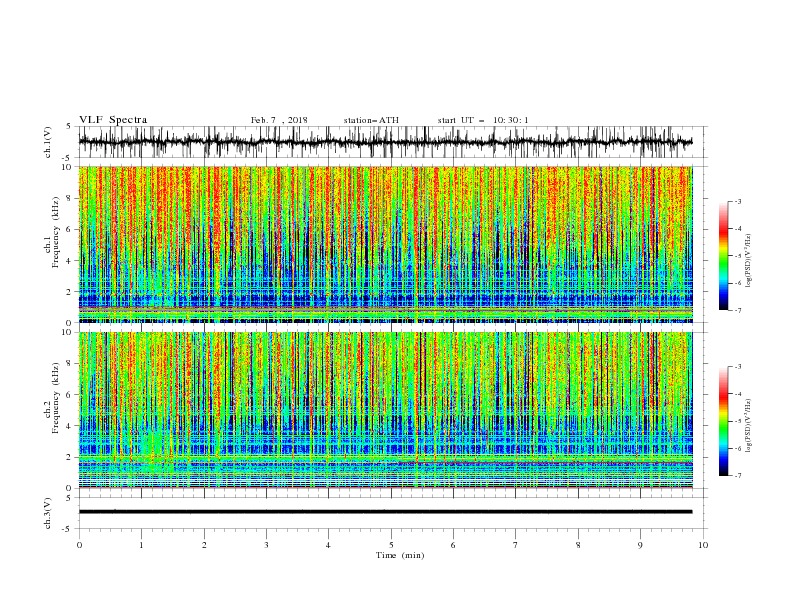Click the date text "Feb. 7, 2018"
The image size is (792, 612).
(x=279, y=120)
